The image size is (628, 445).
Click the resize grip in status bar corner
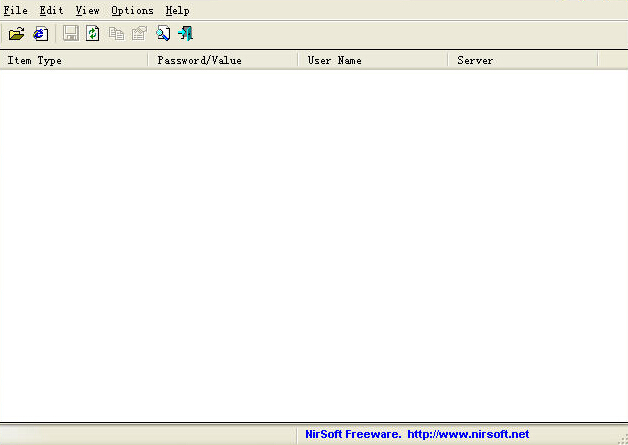pos(622,439)
